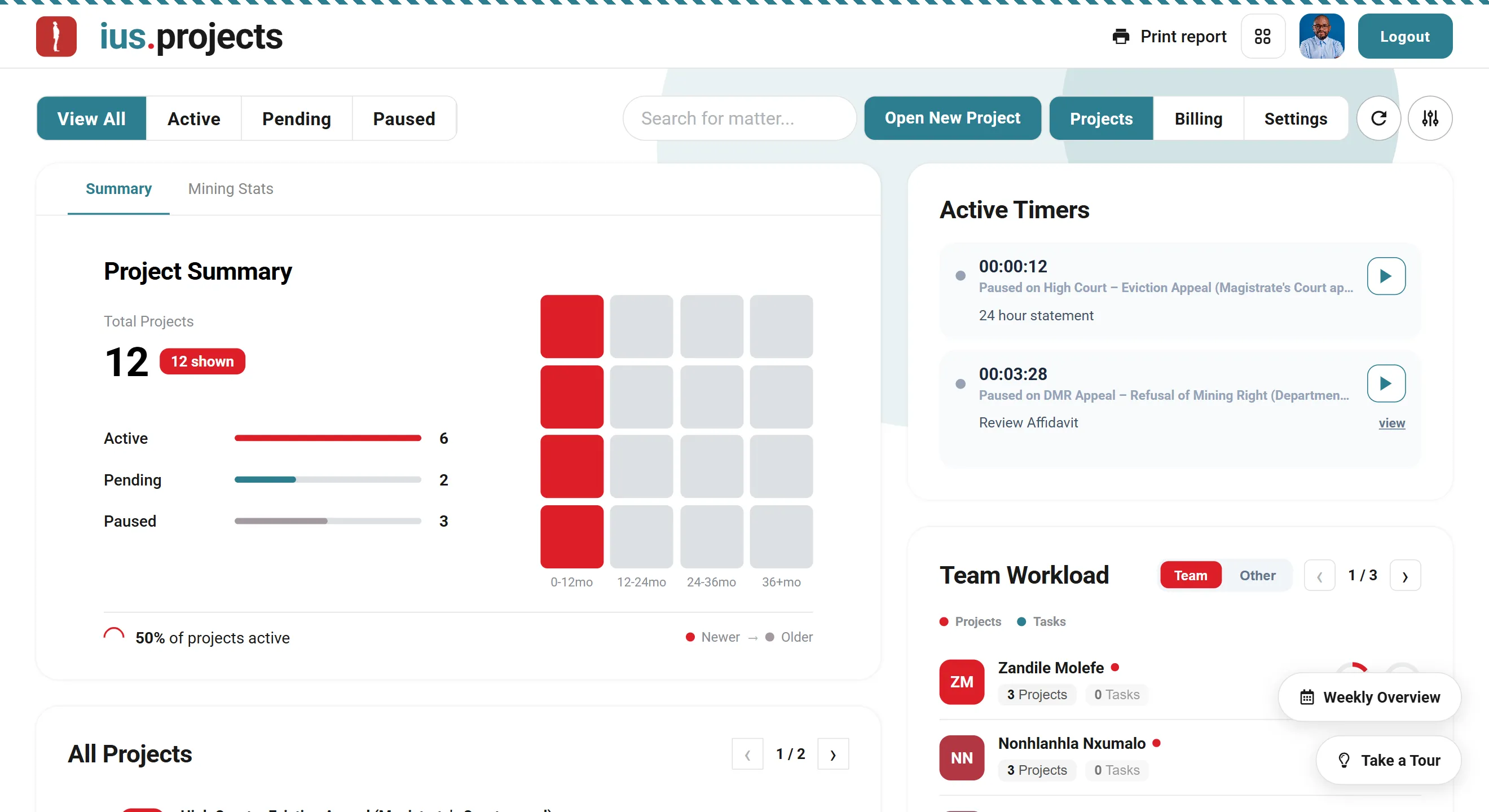Switch to Mining Stats tab

click(x=231, y=189)
